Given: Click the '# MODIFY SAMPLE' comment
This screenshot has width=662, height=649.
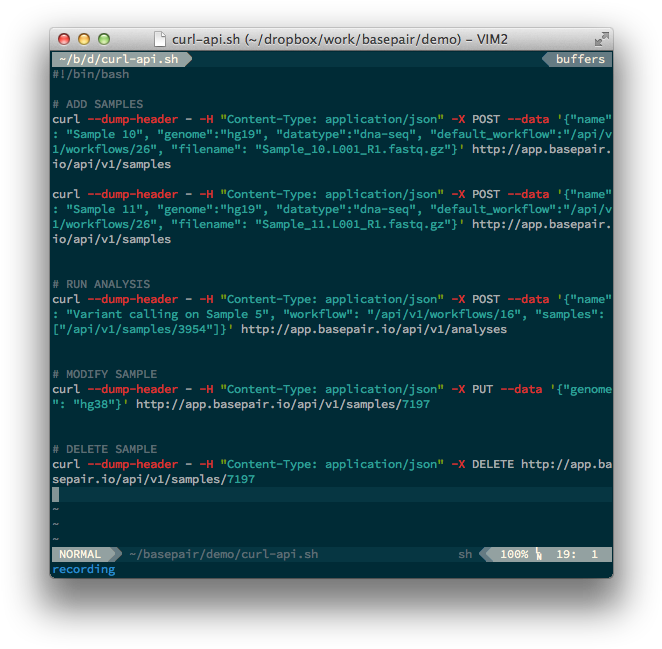Looking at the screenshot, I should click(x=105, y=374).
